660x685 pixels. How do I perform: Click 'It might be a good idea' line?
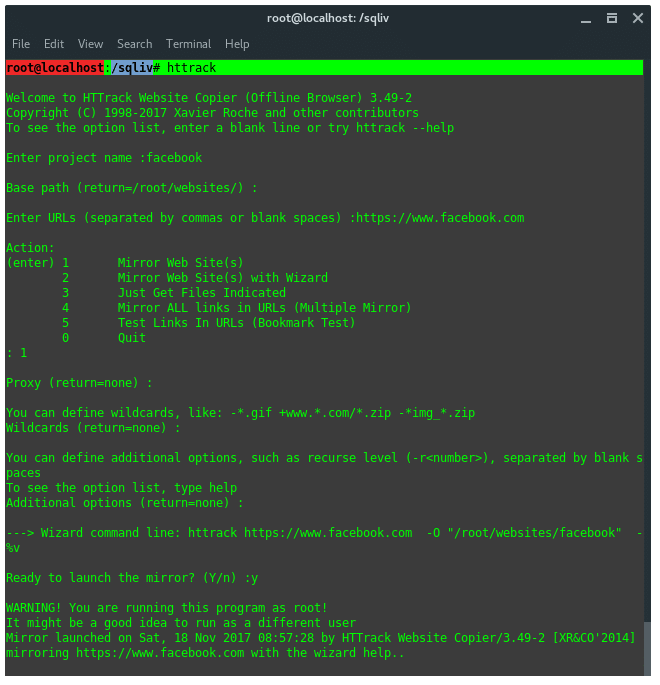181,623
